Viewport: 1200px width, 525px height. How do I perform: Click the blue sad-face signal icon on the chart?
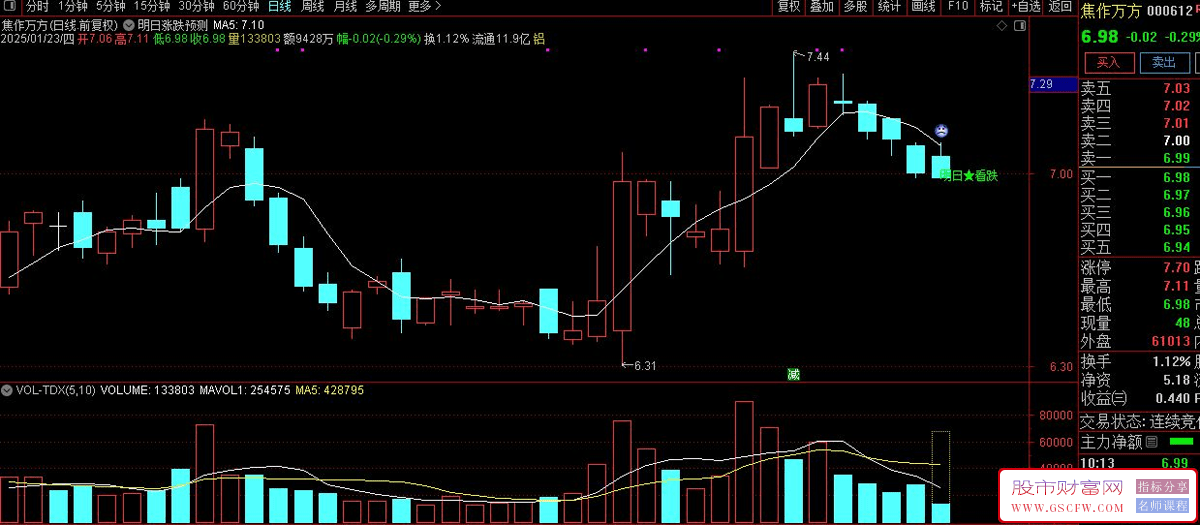[941, 131]
